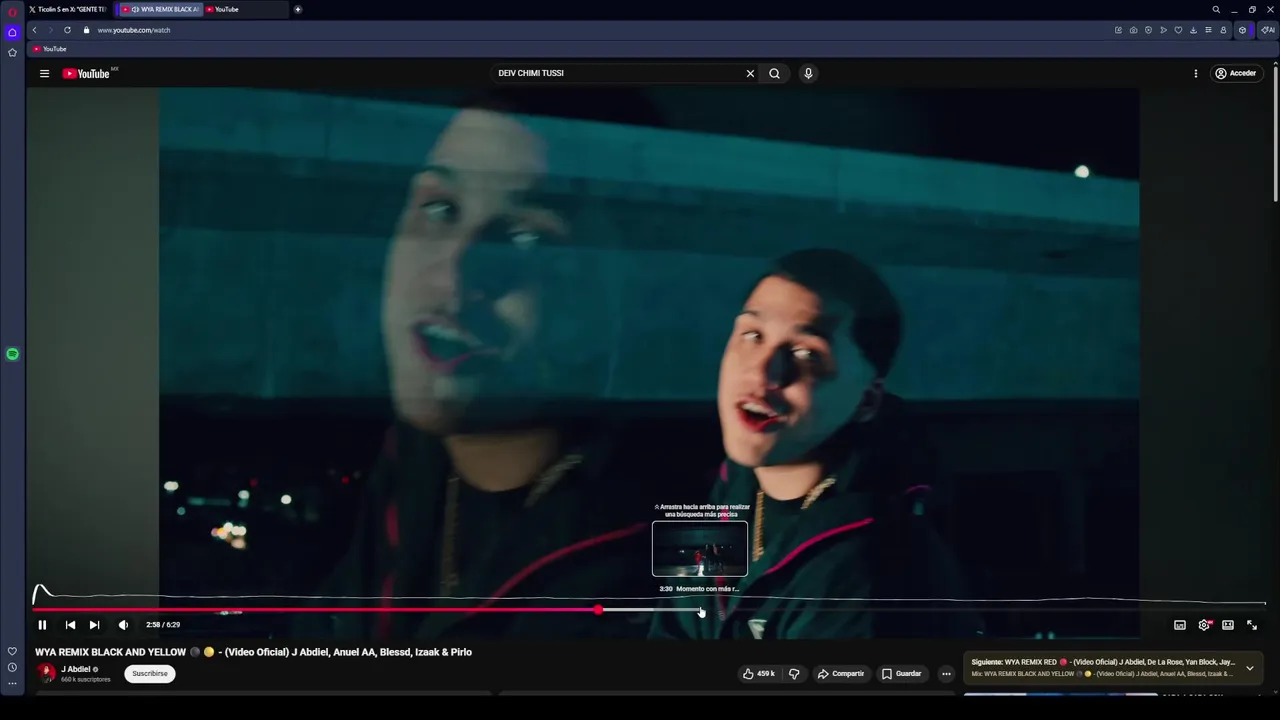Open the player settings gear
The height and width of the screenshot is (720, 1280).
tap(1204, 625)
